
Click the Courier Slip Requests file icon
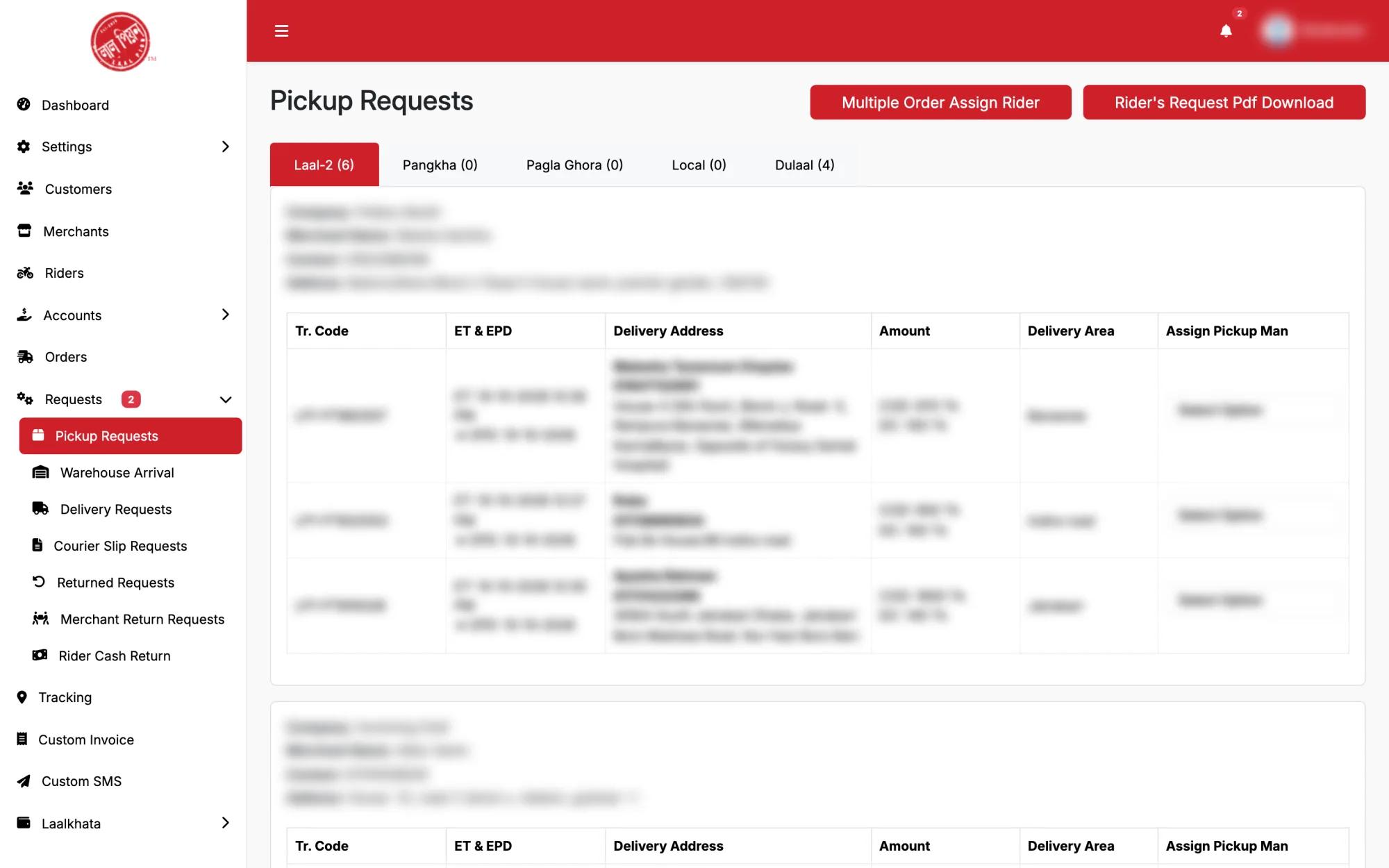(38, 545)
